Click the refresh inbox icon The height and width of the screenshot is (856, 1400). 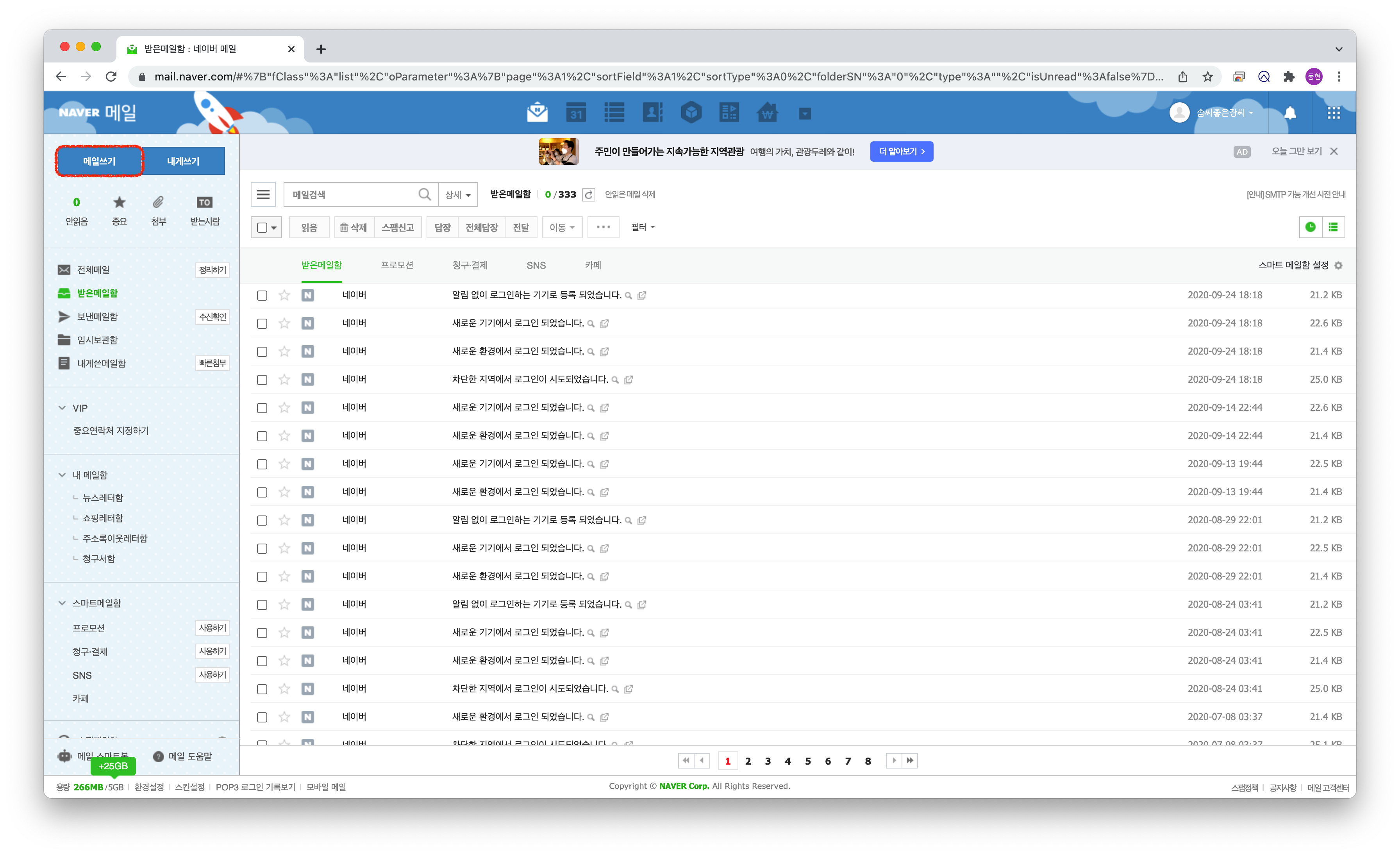pyautogui.click(x=589, y=195)
